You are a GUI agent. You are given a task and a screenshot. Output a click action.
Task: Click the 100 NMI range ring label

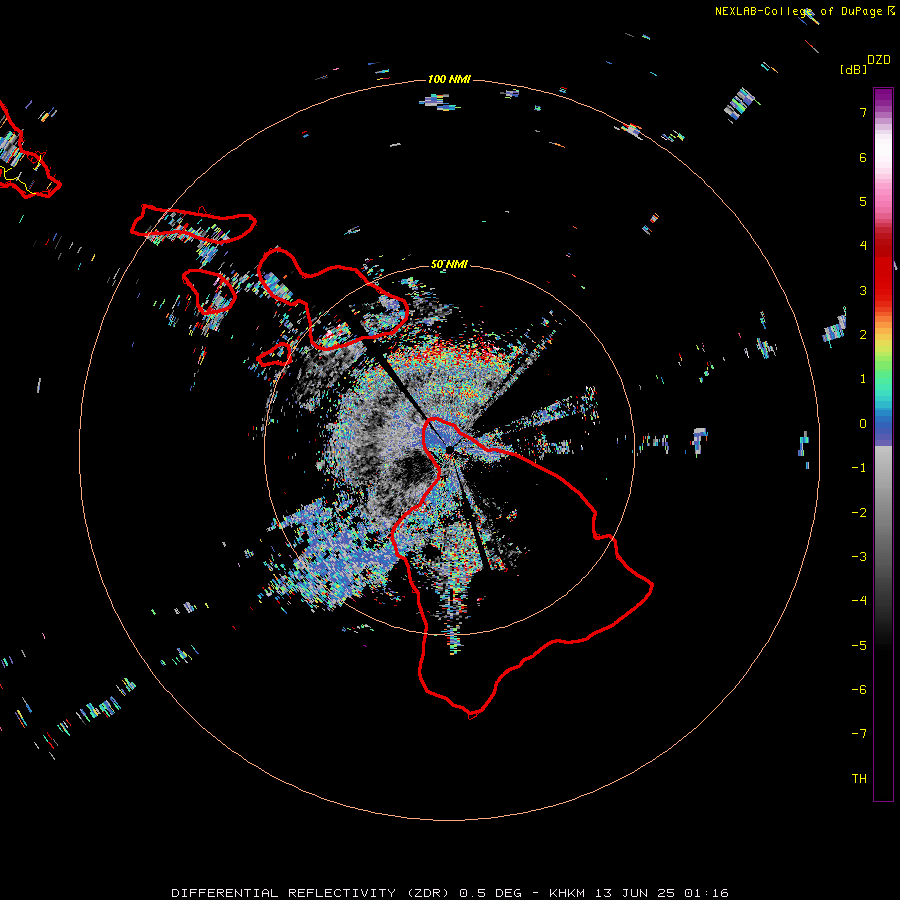449,79
